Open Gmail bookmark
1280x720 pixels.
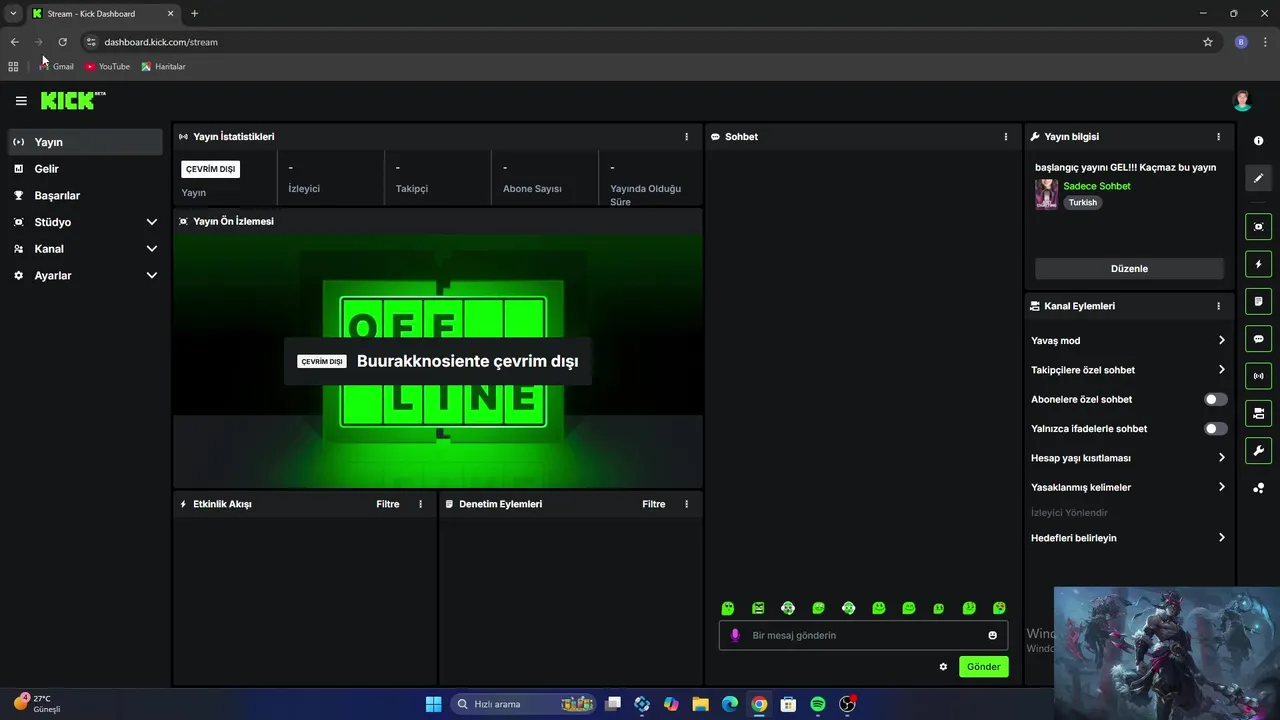pos(56,66)
